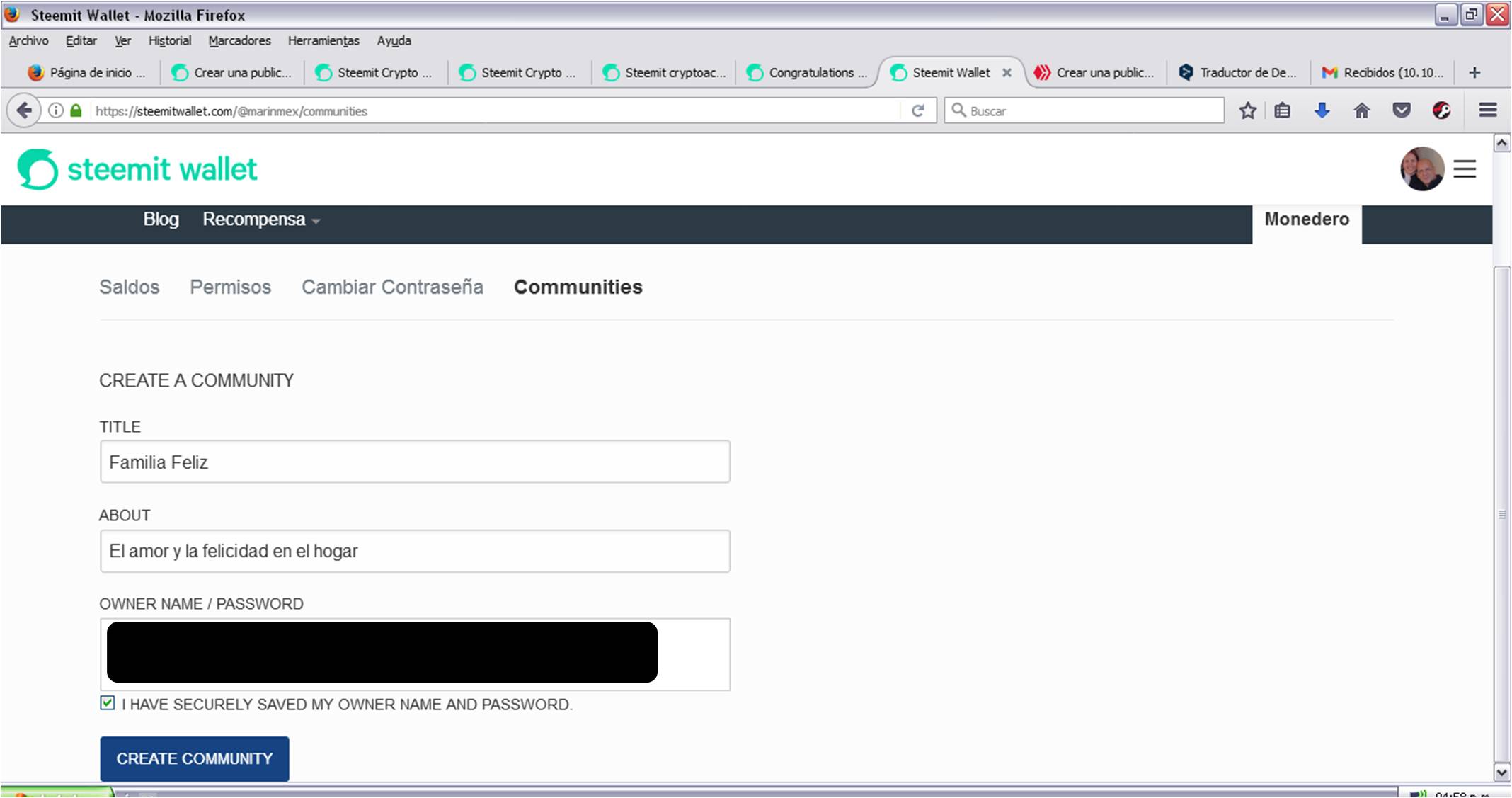Open the Saldos section

(129, 287)
